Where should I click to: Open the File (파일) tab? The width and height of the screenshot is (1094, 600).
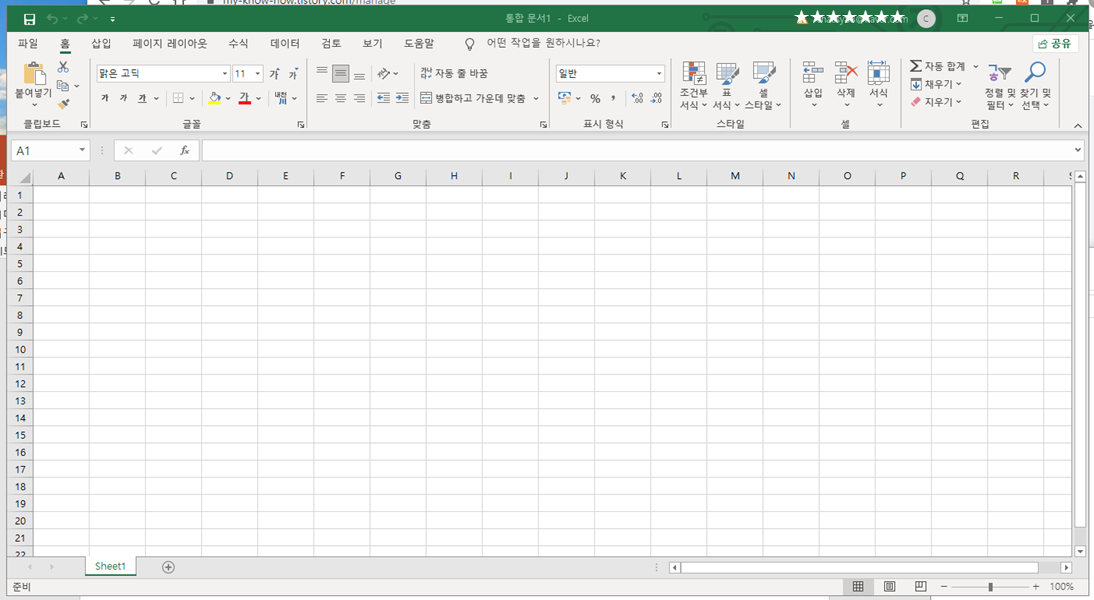click(28, 43)
